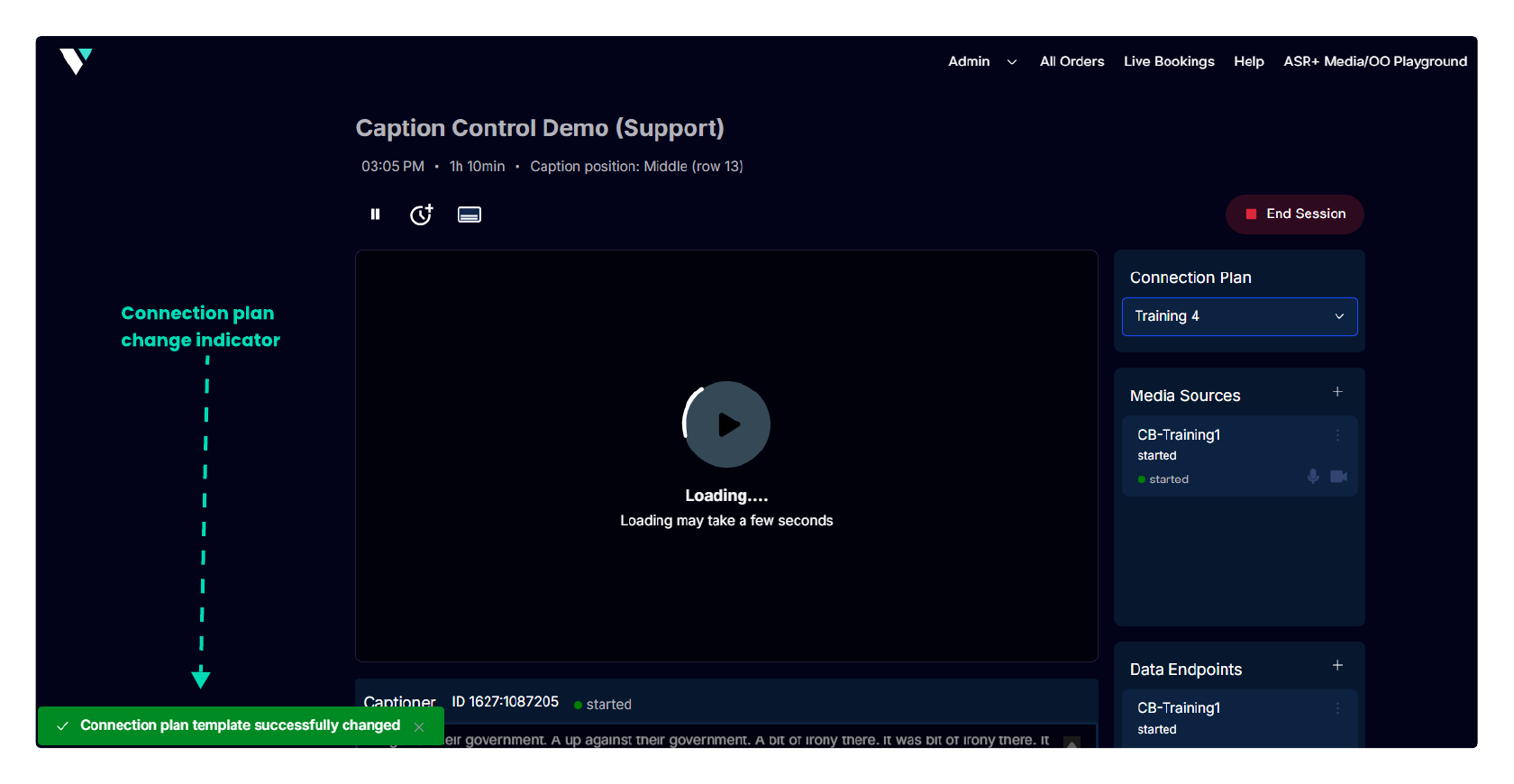The width and height of the screenshot is (1514, 784).
Task: Toggle camera for CB-Training1 media source
Action: pos(1338,477)
